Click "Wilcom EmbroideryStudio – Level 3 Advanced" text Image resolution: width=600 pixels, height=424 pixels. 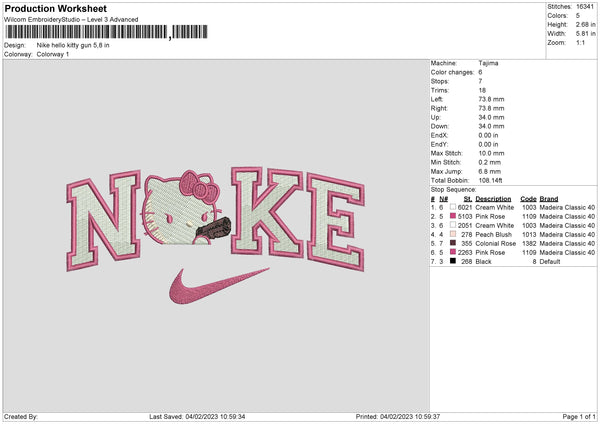(x=71, y=20)
